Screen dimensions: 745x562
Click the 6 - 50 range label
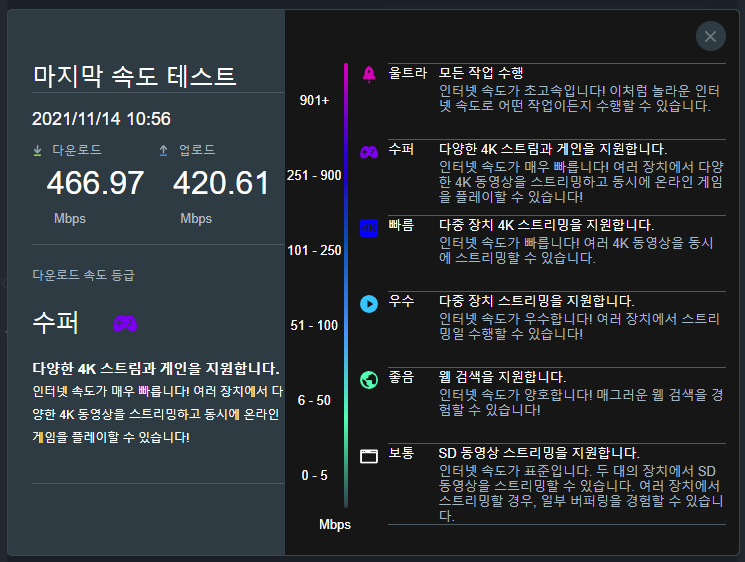[x=314, y=400]
